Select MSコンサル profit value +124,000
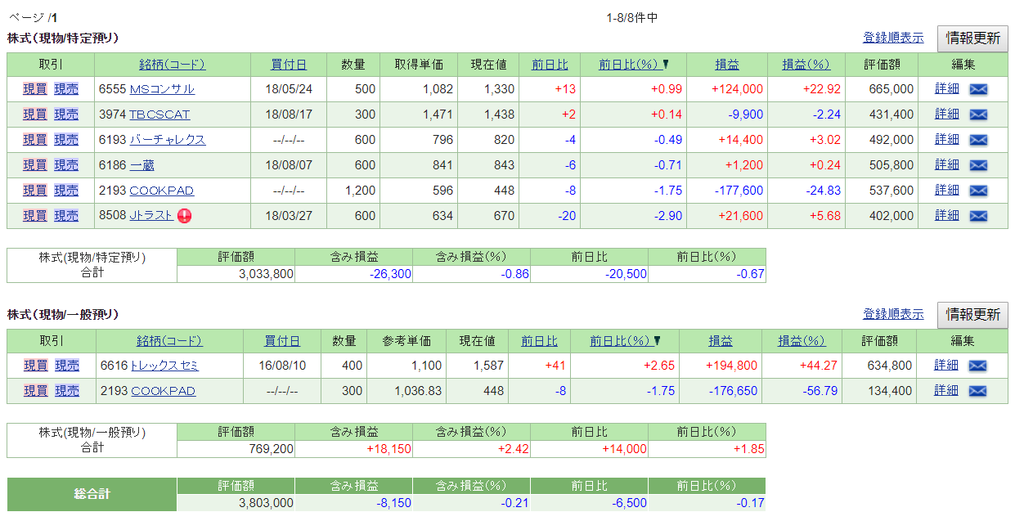Viewport: 1024px width, 530px height. click(x=737, y=89)
